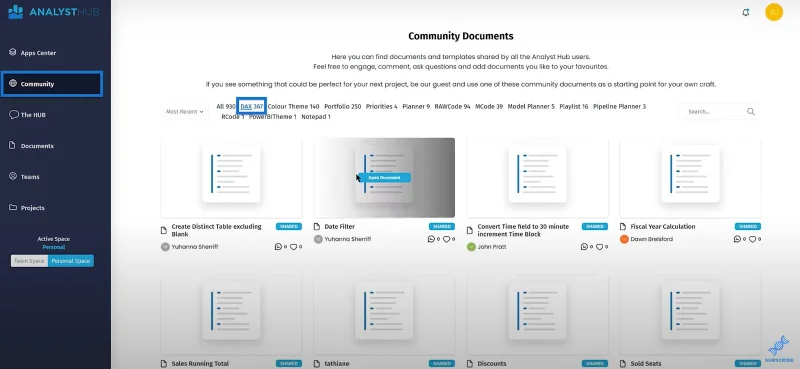Click the Date Filter title

click(x=339, y=227)
